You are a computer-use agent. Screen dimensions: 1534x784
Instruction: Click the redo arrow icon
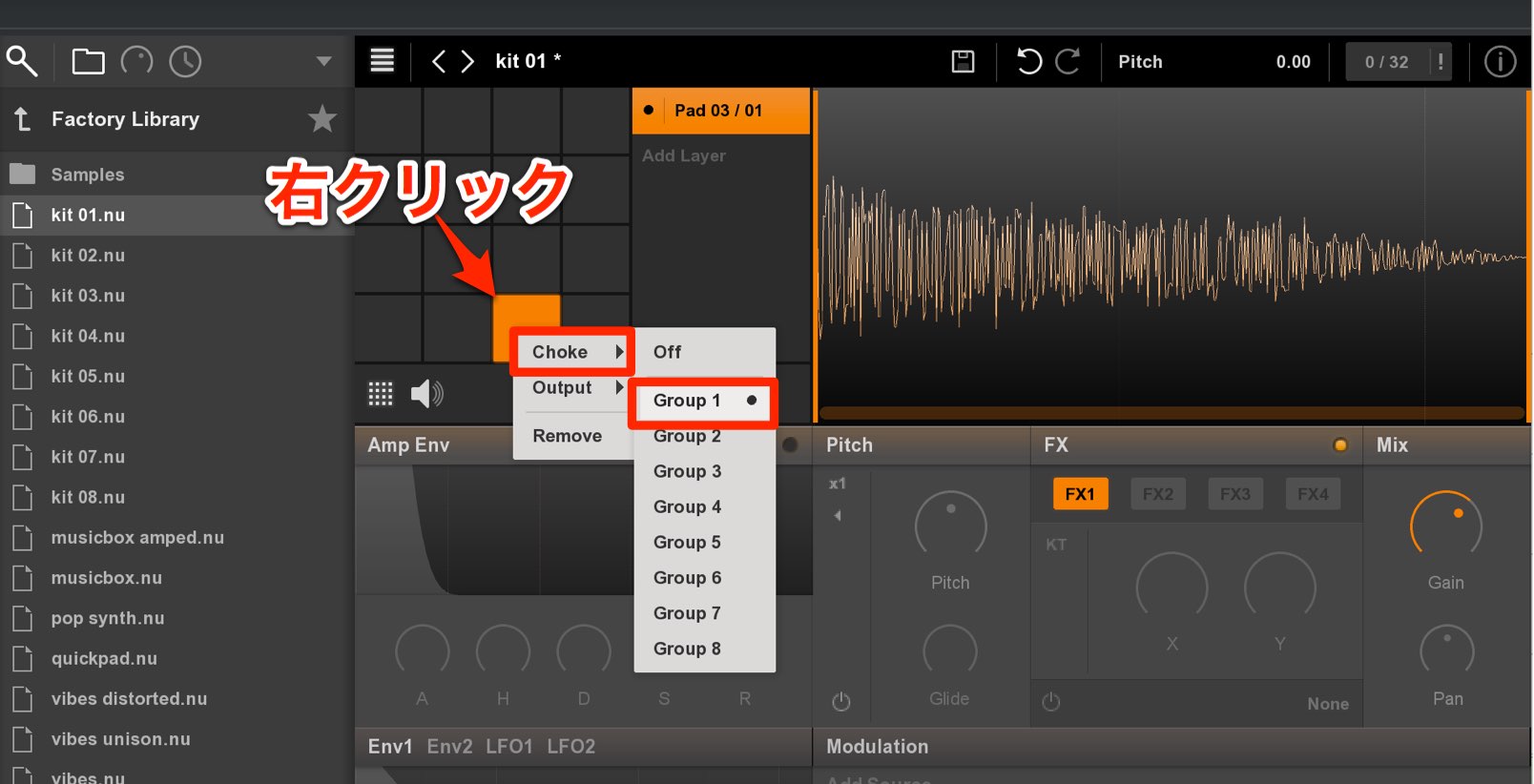pos(1068,62)
